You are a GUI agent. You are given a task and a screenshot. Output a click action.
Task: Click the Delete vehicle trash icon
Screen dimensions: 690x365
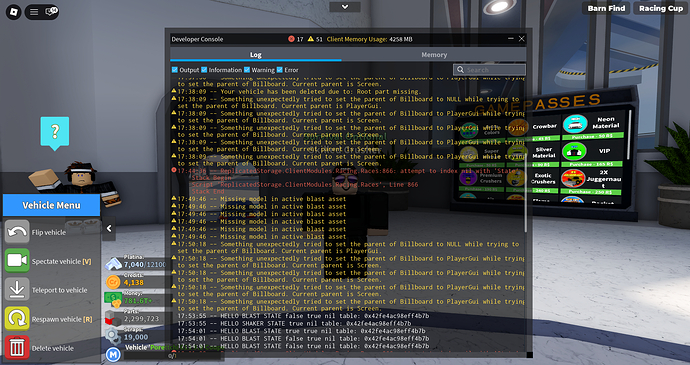click(x=17, y=347)
